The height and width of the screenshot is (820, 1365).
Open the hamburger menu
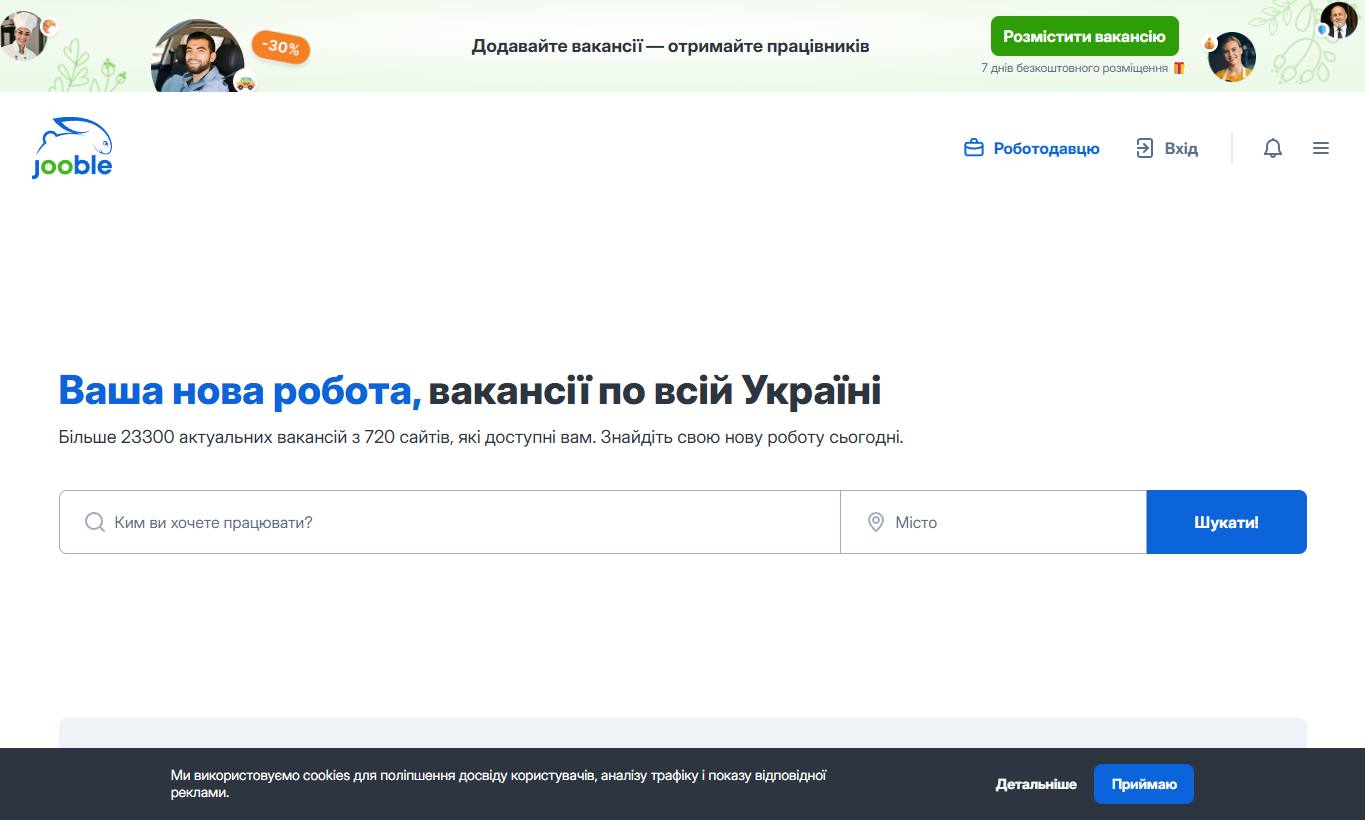1320,149
